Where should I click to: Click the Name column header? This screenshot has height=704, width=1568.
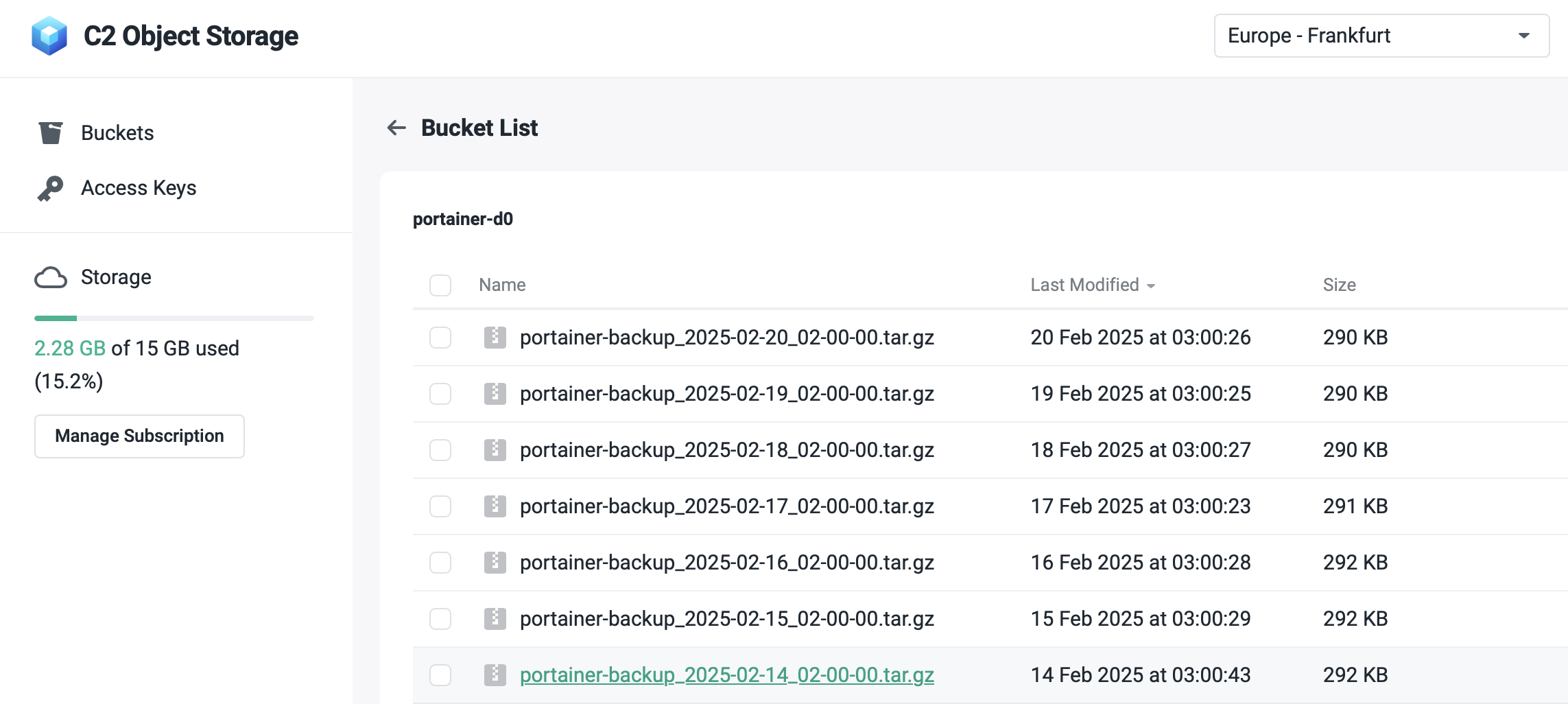[502, 285]
